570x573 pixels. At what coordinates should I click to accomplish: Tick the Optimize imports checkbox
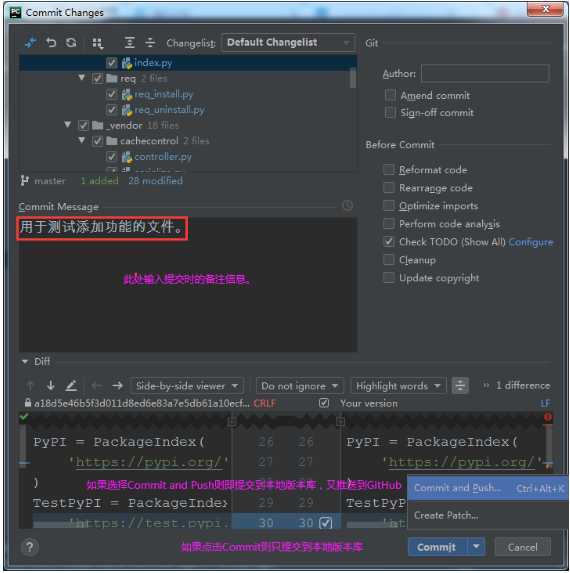pos(388,206)
